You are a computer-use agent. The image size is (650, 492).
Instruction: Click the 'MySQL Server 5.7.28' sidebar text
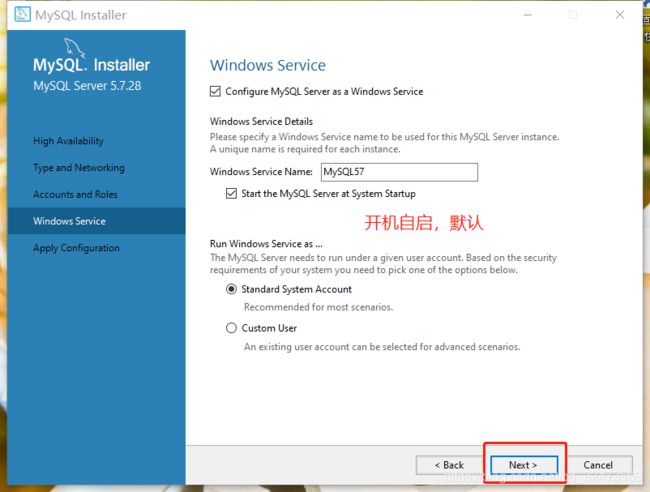(x=87, y=86)
